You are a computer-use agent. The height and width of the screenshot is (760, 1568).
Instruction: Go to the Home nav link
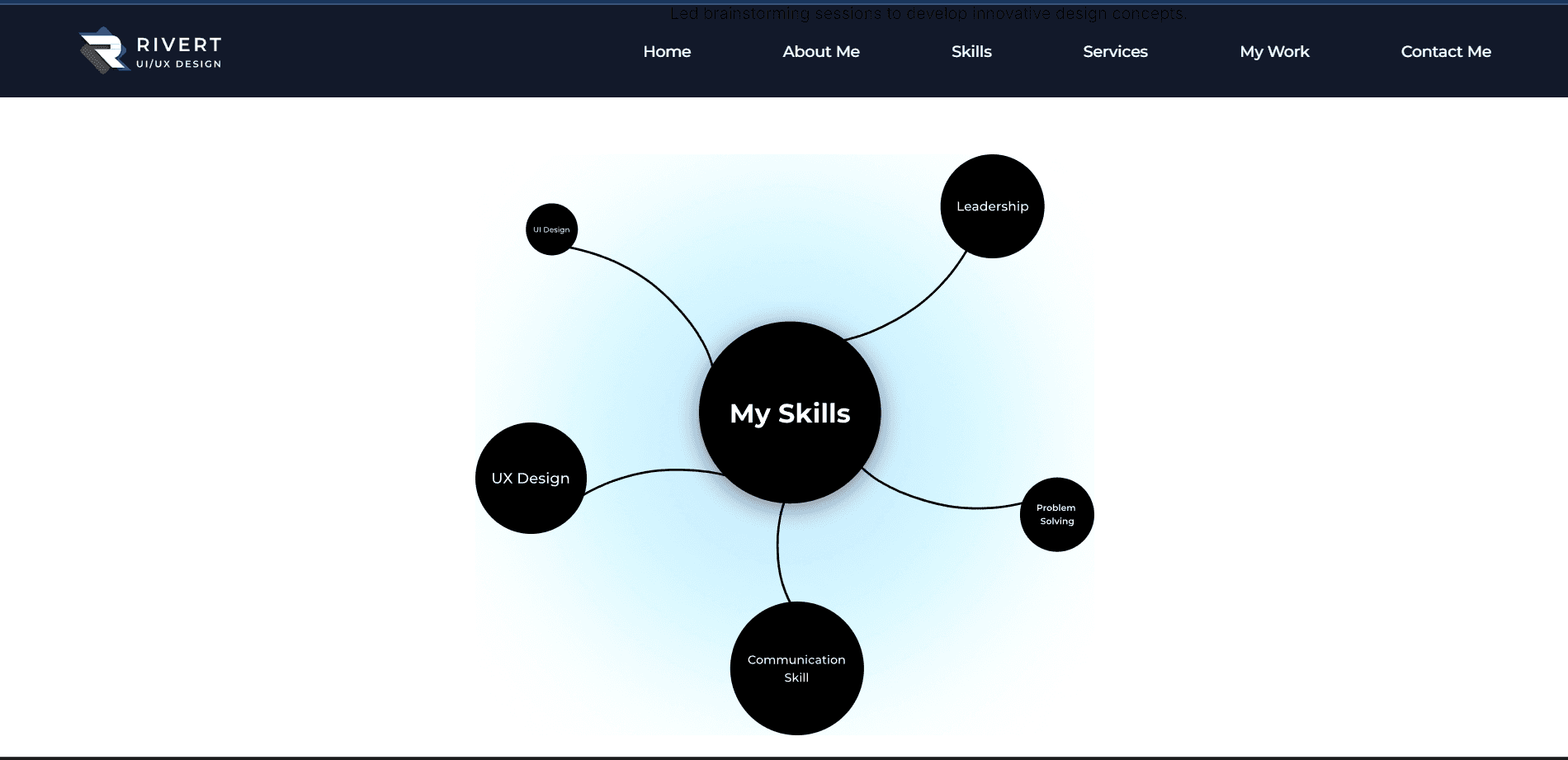667,51
